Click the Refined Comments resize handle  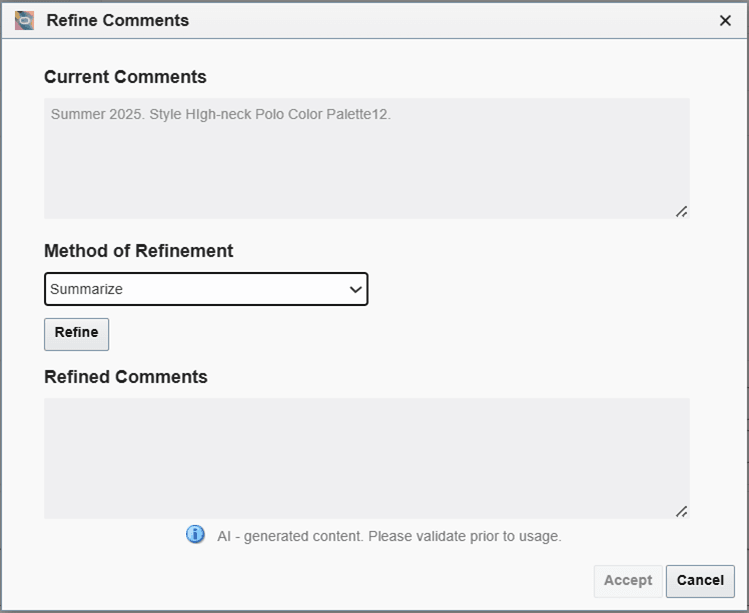pyautogui.click(x=682, y=511)
